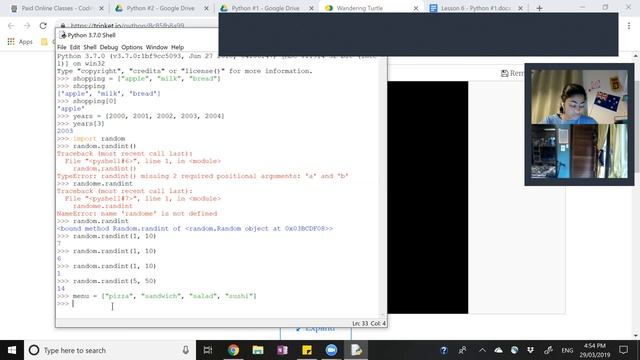The width and height of the screenshot is (640, 360).
Task: Close the Lesson 6 Python #1 tab
Action: point(520,8)
